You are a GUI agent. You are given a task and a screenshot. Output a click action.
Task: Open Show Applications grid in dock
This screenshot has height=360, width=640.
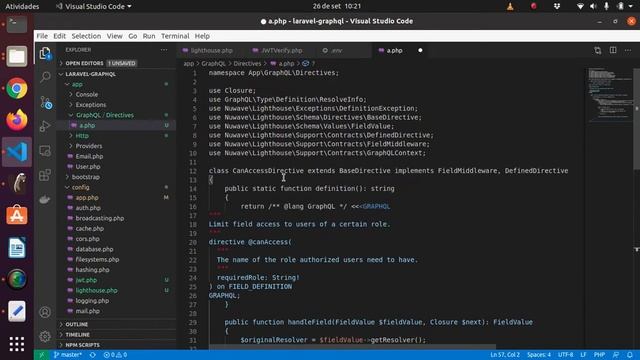tap(17, 344)
